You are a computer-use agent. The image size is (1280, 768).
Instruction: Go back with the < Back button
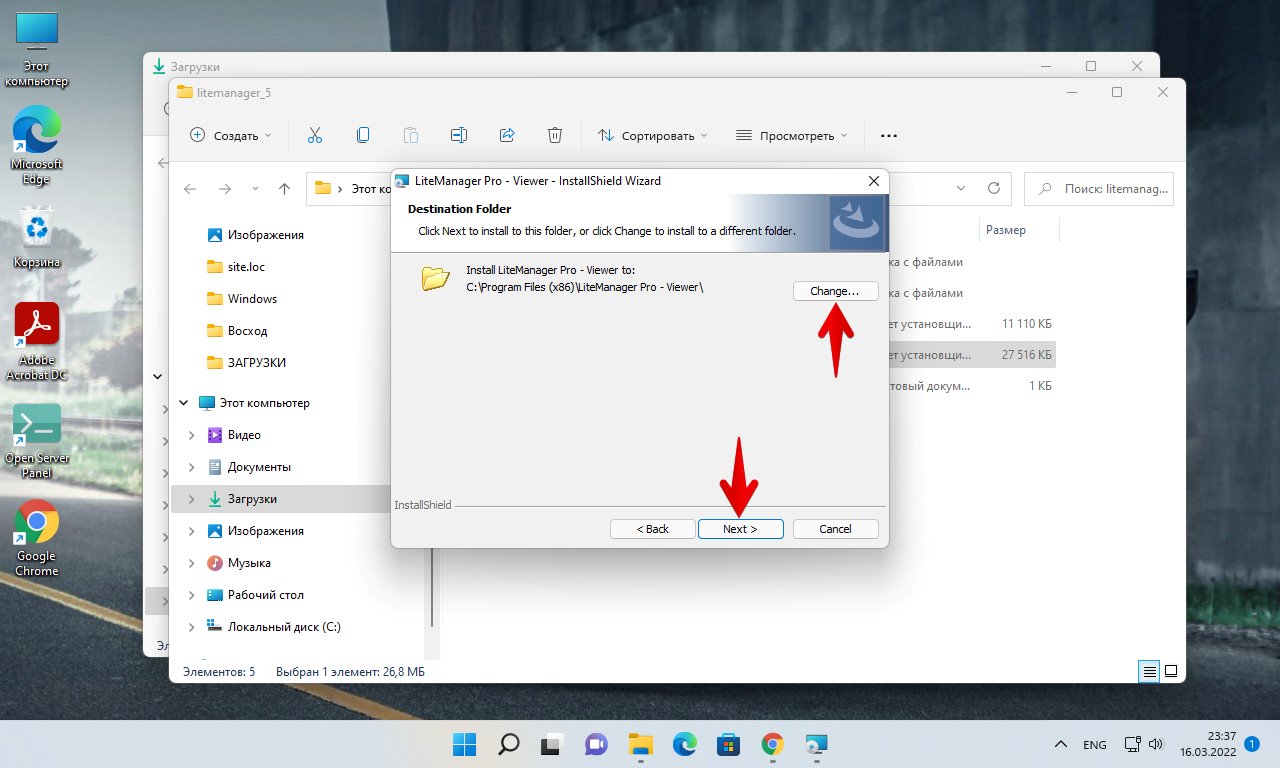point(653,529)
